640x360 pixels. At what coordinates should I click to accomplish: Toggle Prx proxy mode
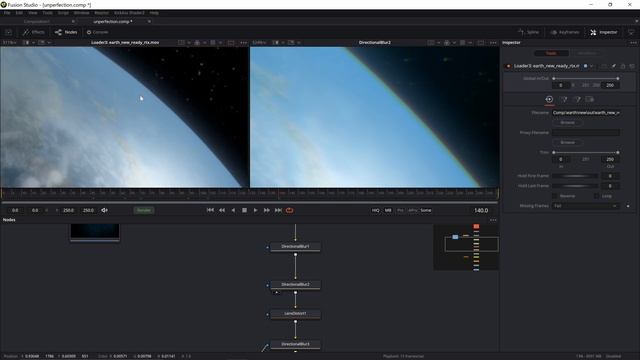coord(400,210)
